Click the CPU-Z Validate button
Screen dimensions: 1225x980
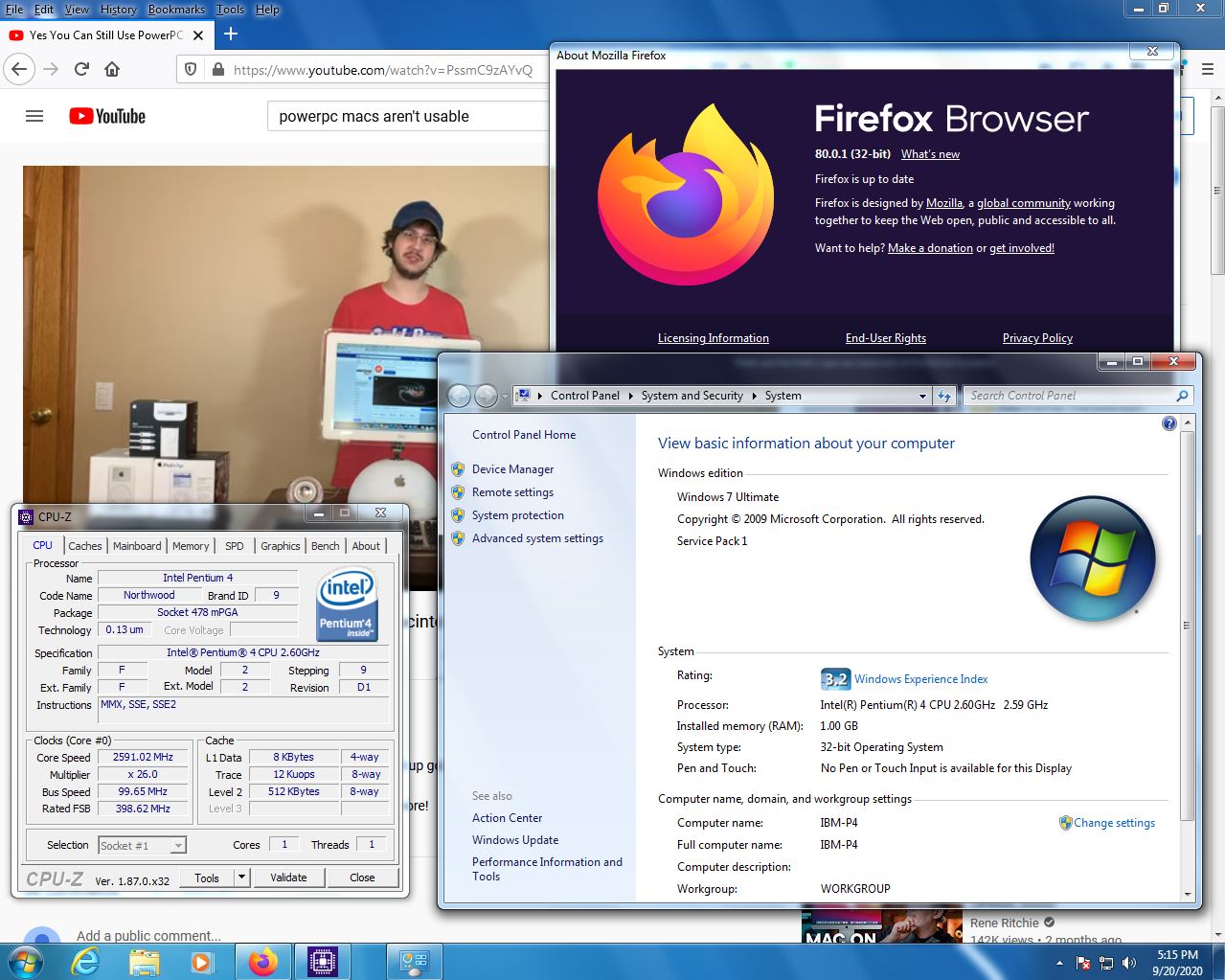[288, 877]
